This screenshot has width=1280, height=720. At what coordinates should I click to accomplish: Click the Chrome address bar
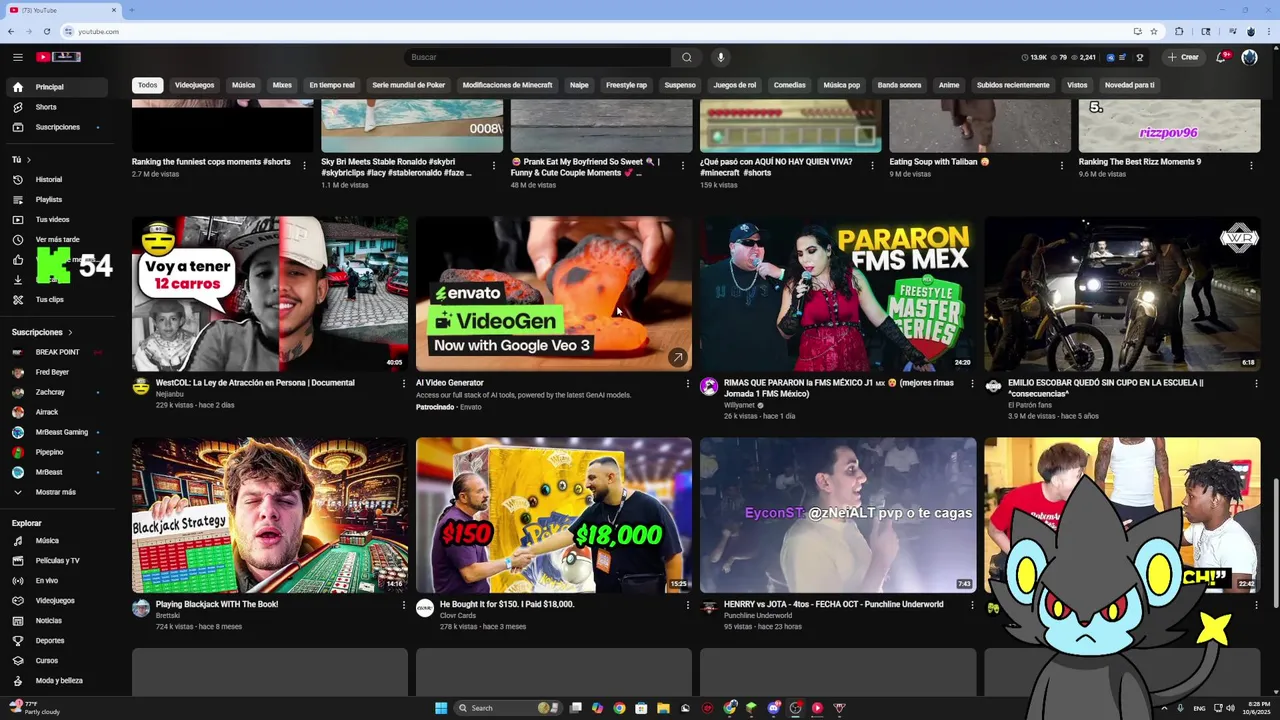pyautogui.click(x=600, y=31)
